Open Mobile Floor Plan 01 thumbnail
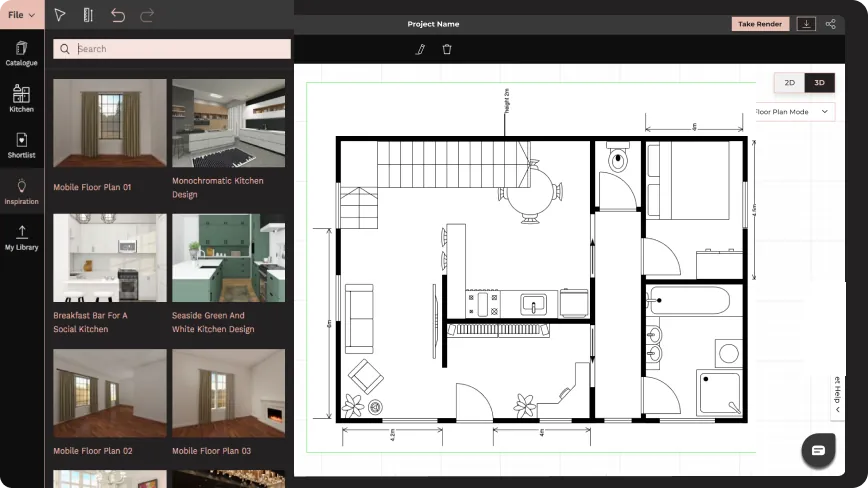This screenshot has width=868, height=488. pyautogui.click(x=110, y=123)
